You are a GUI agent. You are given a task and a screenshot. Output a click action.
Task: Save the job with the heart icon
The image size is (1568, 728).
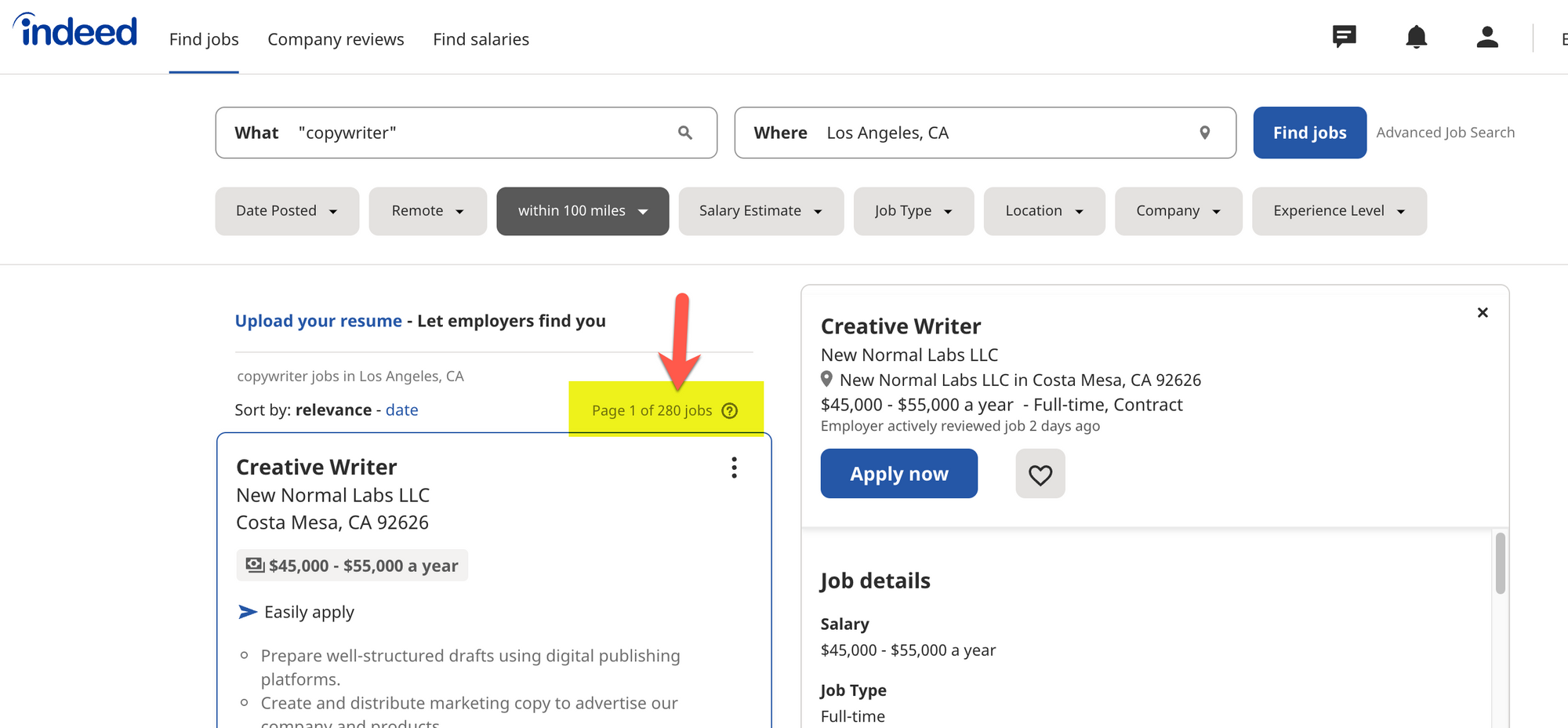[x=1040, y=474]
